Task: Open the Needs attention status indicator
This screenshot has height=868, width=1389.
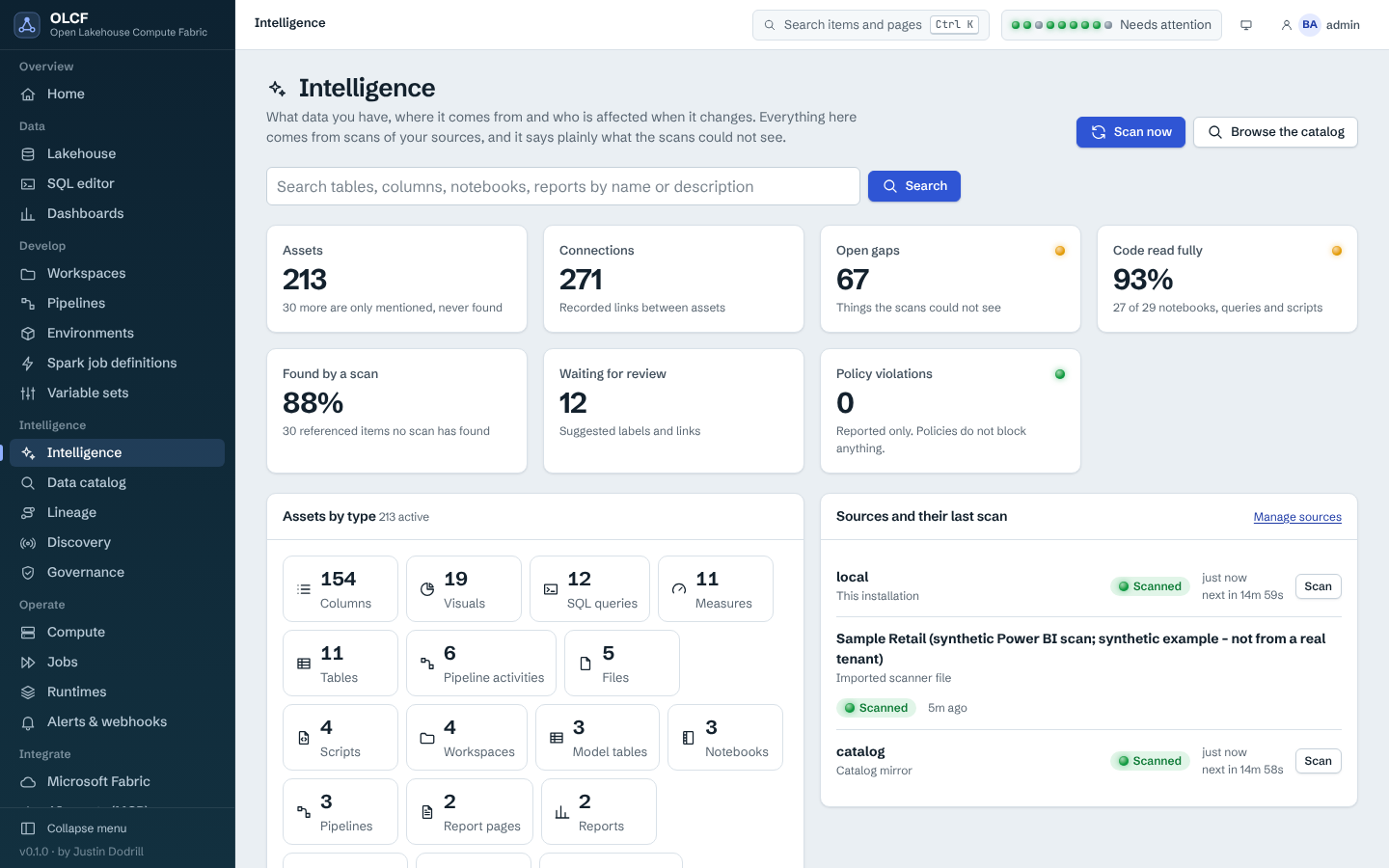Action: [x=1111, y=25]
